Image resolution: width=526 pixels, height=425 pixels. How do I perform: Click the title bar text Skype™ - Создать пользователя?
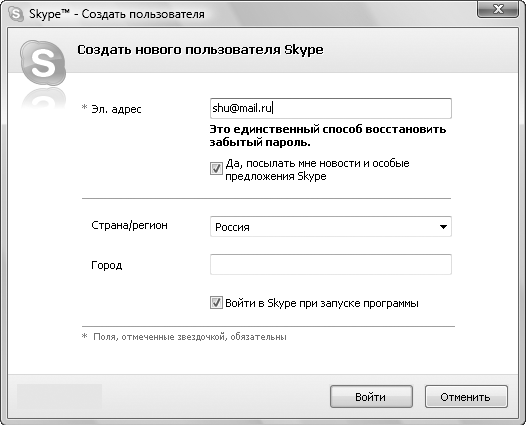click(117, 14)
